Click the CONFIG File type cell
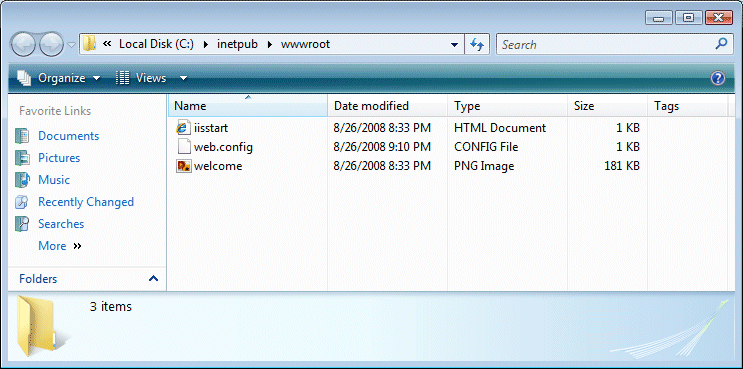Image resolution: width=743 pixels, height=369 pixels. (x=486, y=147)
